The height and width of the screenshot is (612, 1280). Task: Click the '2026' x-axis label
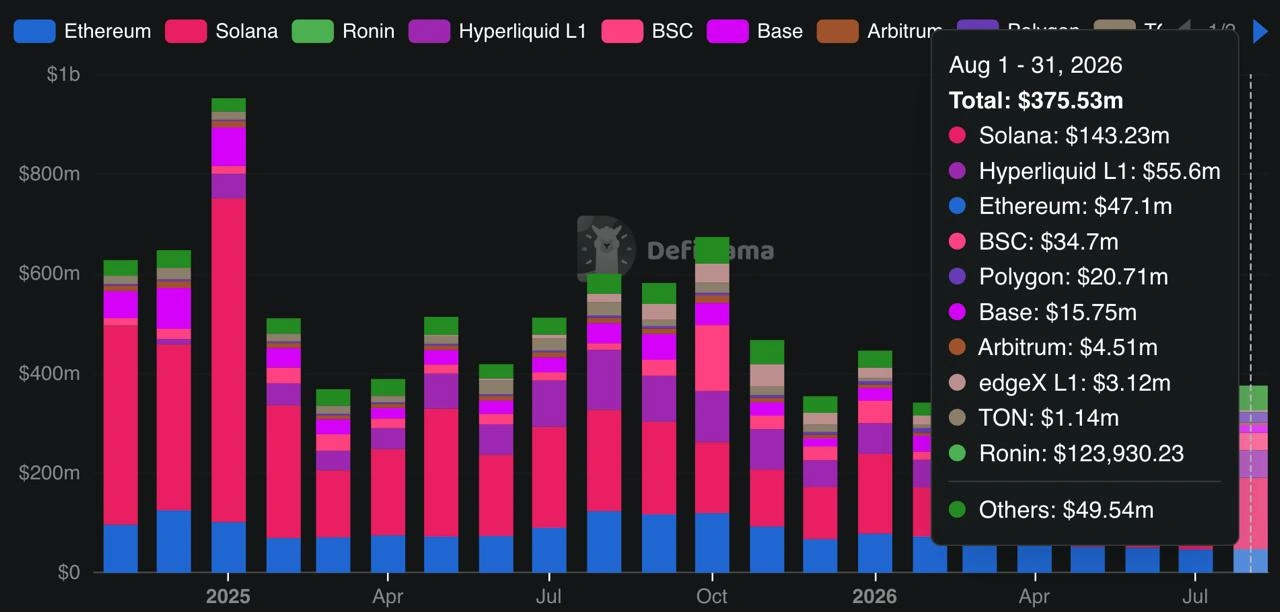875,597
